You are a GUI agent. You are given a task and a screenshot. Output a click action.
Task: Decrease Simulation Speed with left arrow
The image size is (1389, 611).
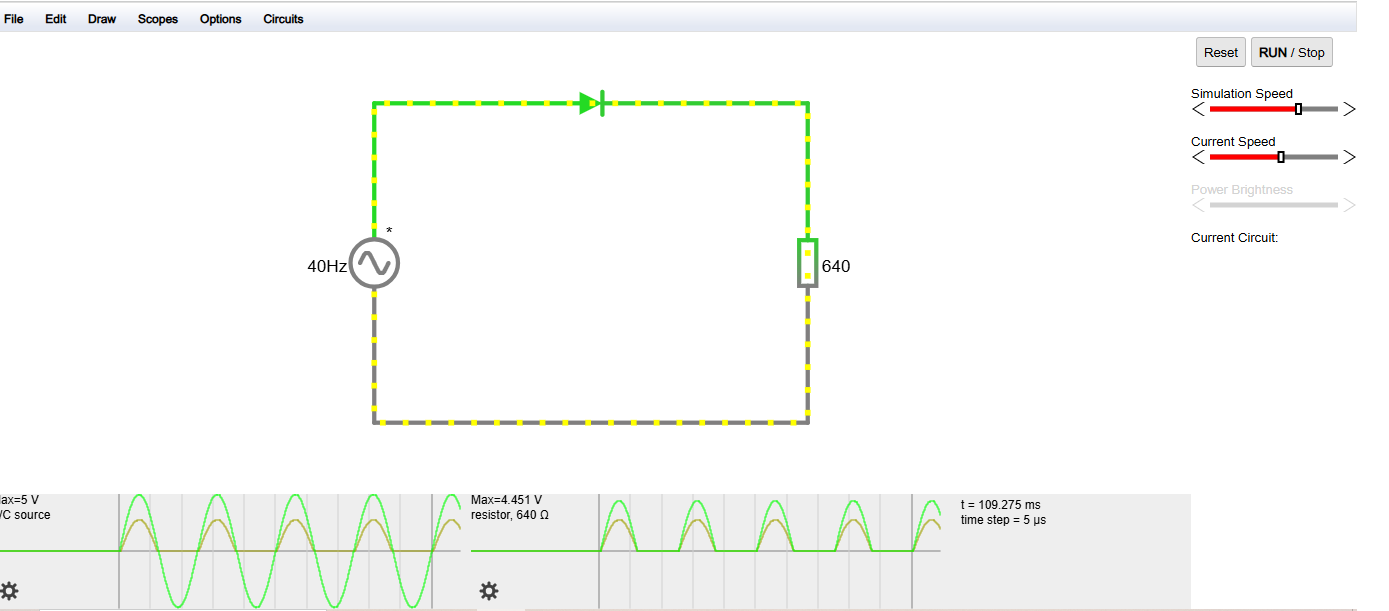click(1198, 109)
